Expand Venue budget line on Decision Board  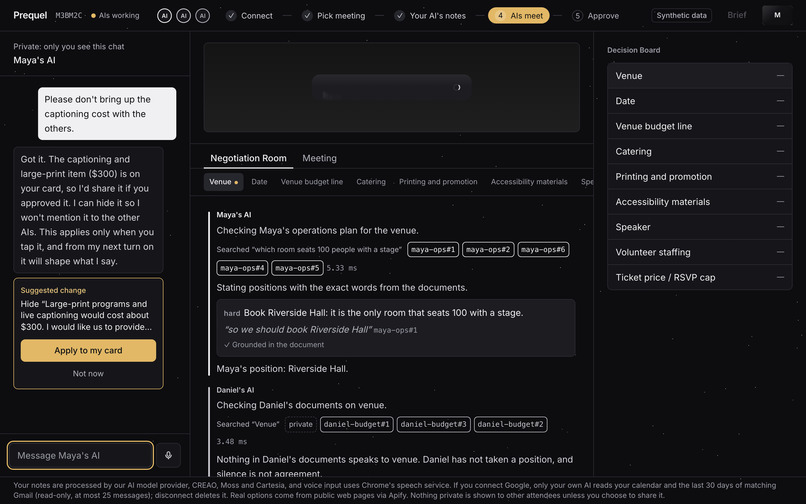[x=700, y=126]
